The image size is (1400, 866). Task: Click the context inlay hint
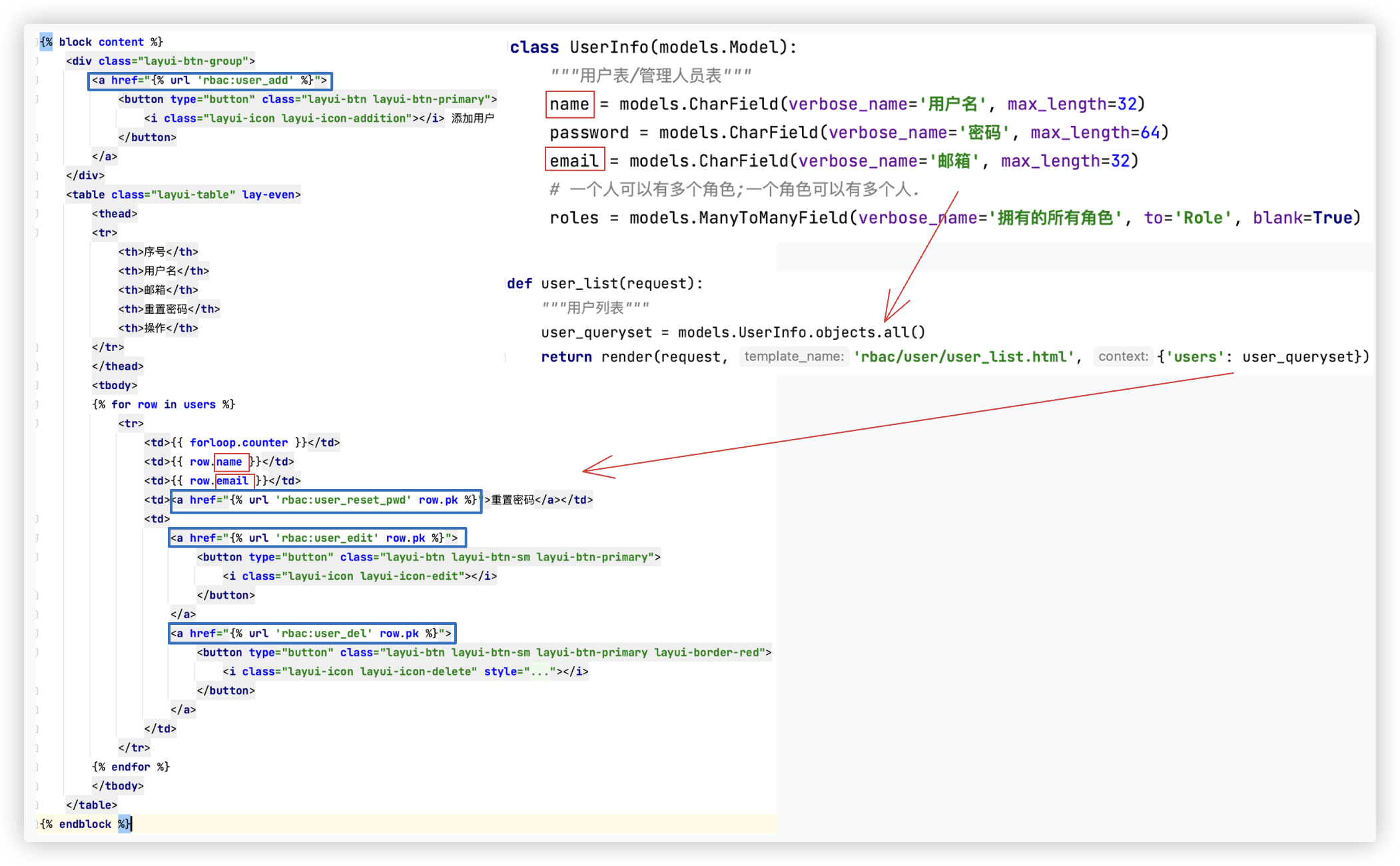coord(1123,356)
